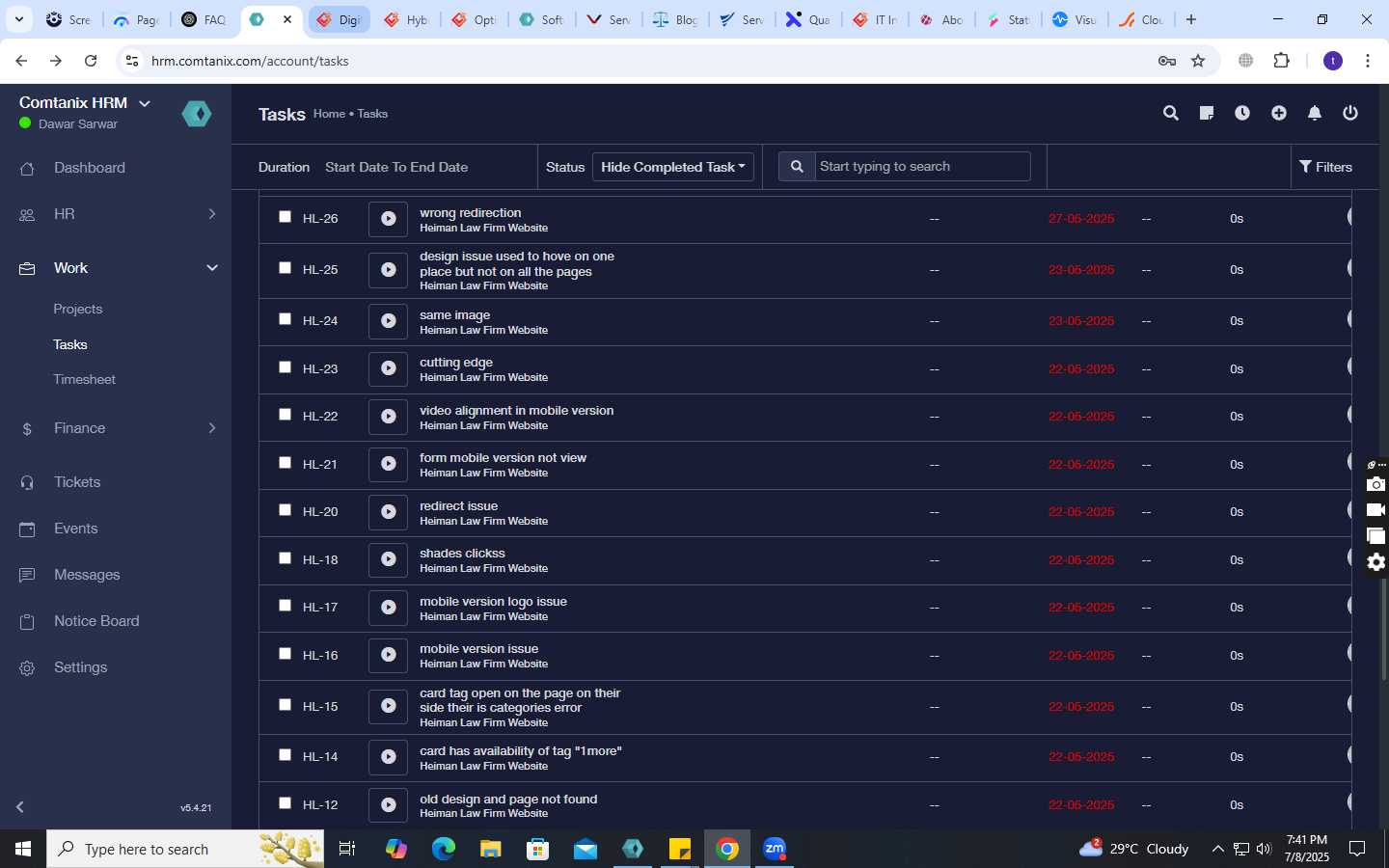Open the search icon in Tasks header
Screen dimensions: 1389x868
click(1171, 114)
